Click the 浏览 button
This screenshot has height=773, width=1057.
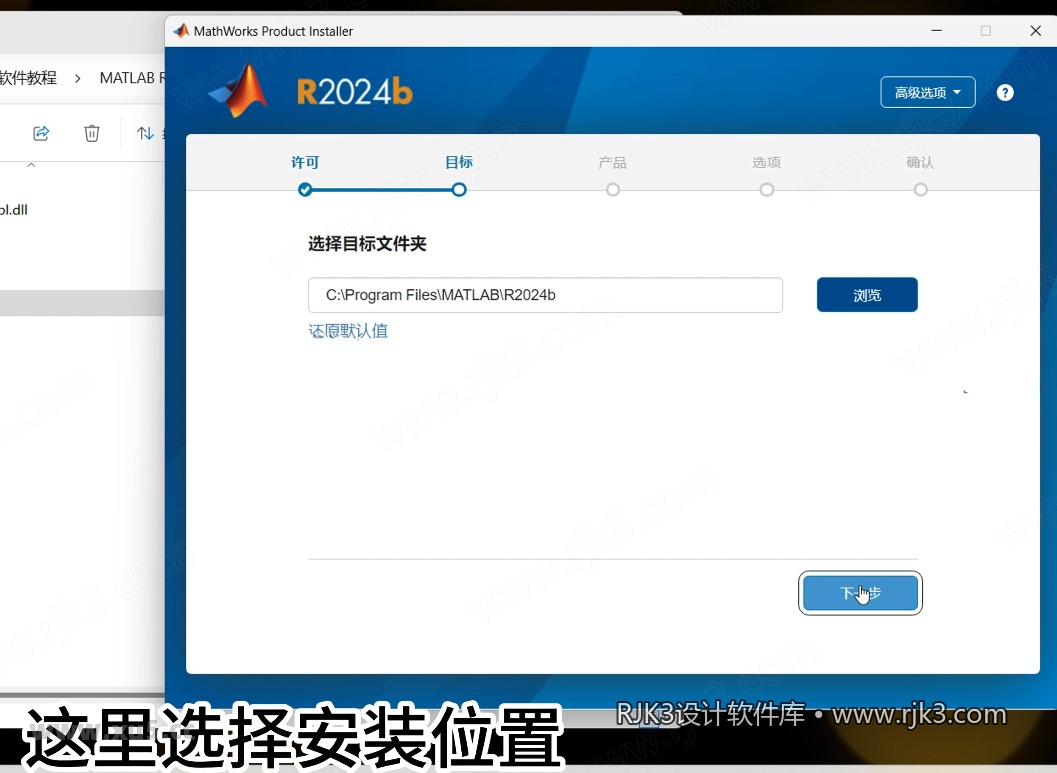tap(867, 295)
